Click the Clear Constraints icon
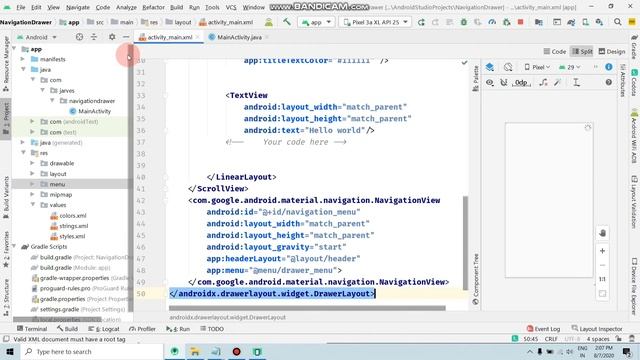 543,82
